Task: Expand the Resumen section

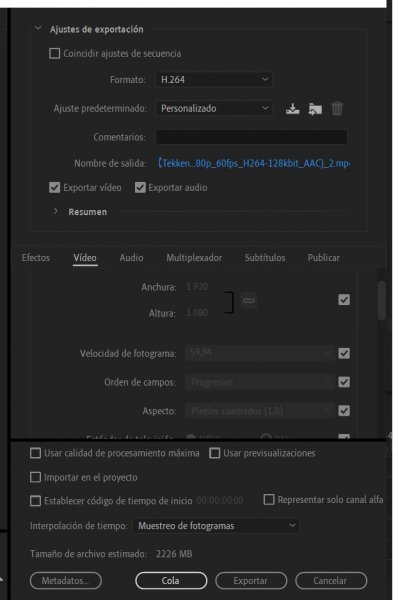Action: click(55, 211)
